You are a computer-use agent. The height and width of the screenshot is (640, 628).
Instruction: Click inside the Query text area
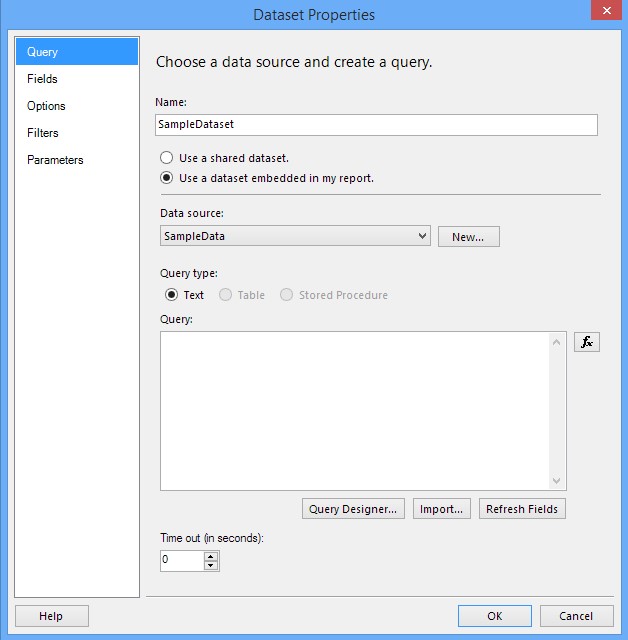tap(354, 411)
